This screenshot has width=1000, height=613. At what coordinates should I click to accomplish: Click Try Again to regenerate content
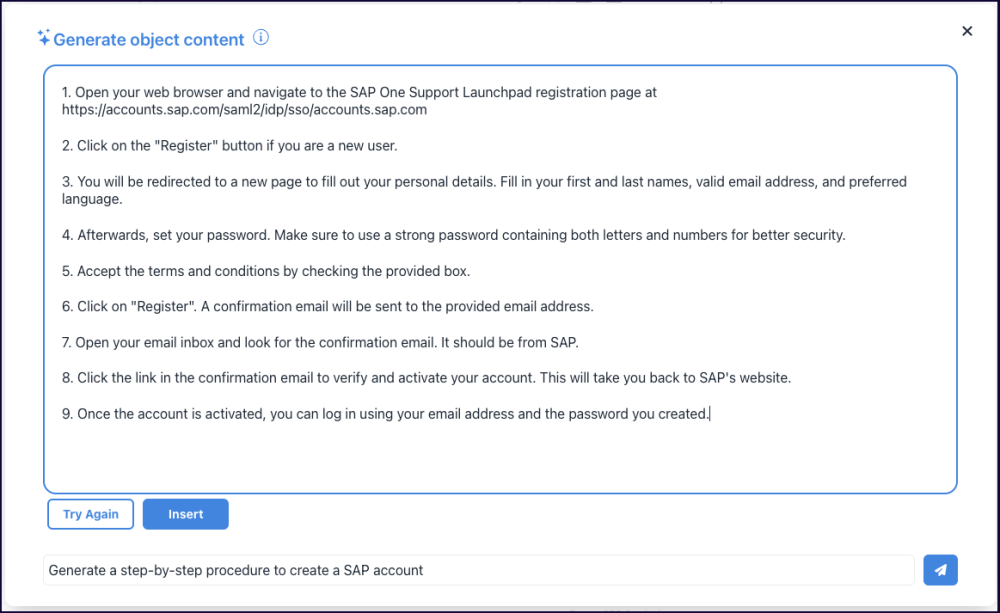point(91,514)
